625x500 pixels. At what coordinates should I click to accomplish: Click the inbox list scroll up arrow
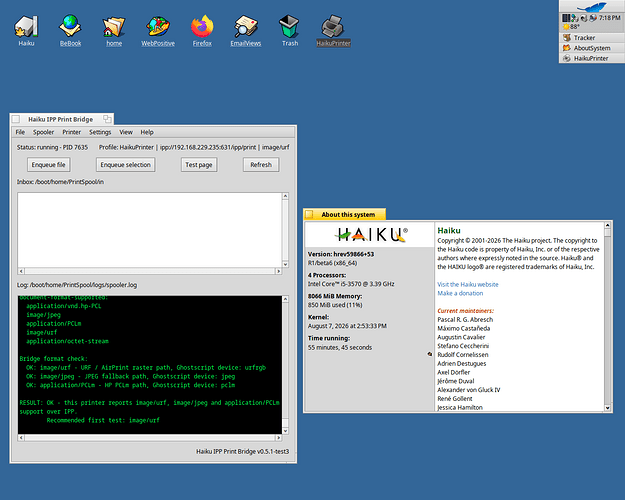285,196
